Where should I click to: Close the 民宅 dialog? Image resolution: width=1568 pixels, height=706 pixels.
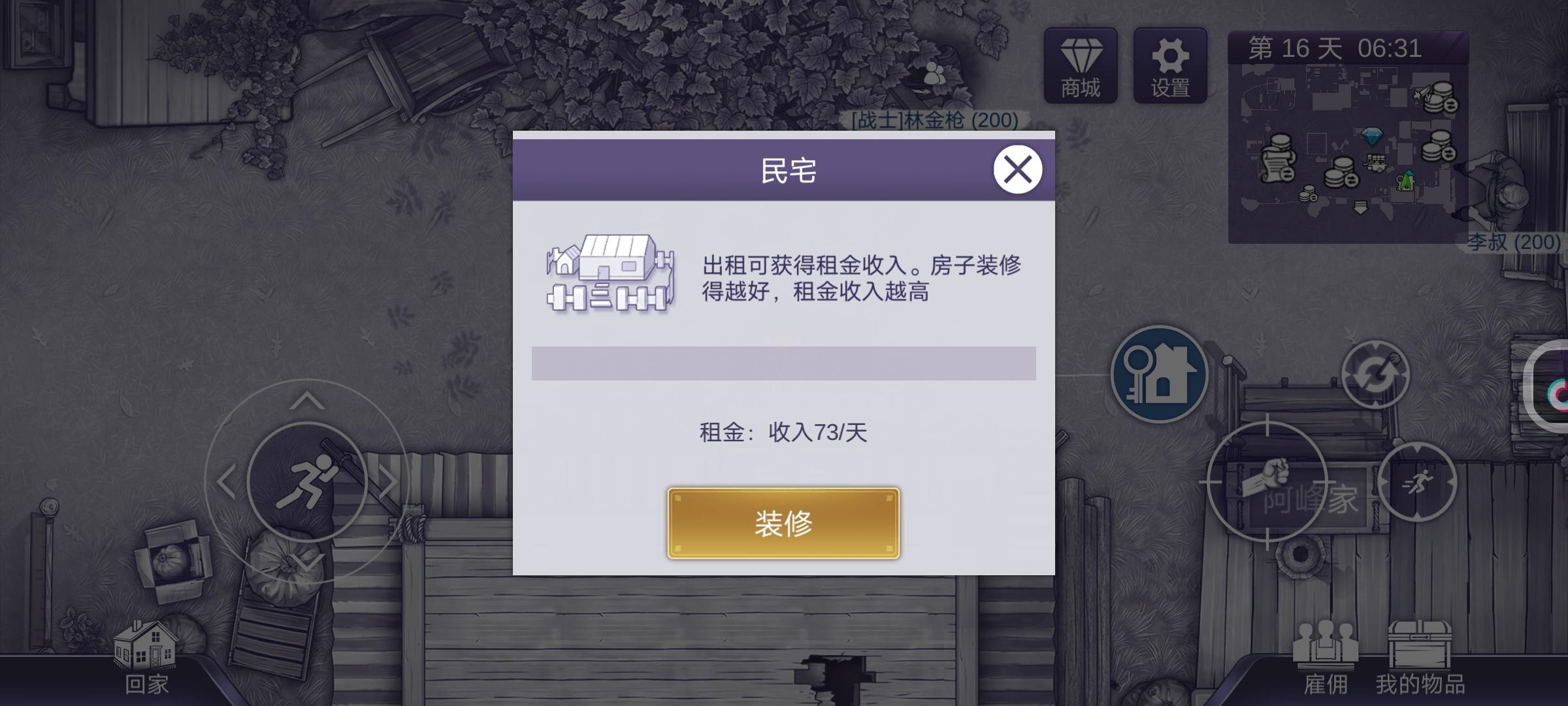1017,170
